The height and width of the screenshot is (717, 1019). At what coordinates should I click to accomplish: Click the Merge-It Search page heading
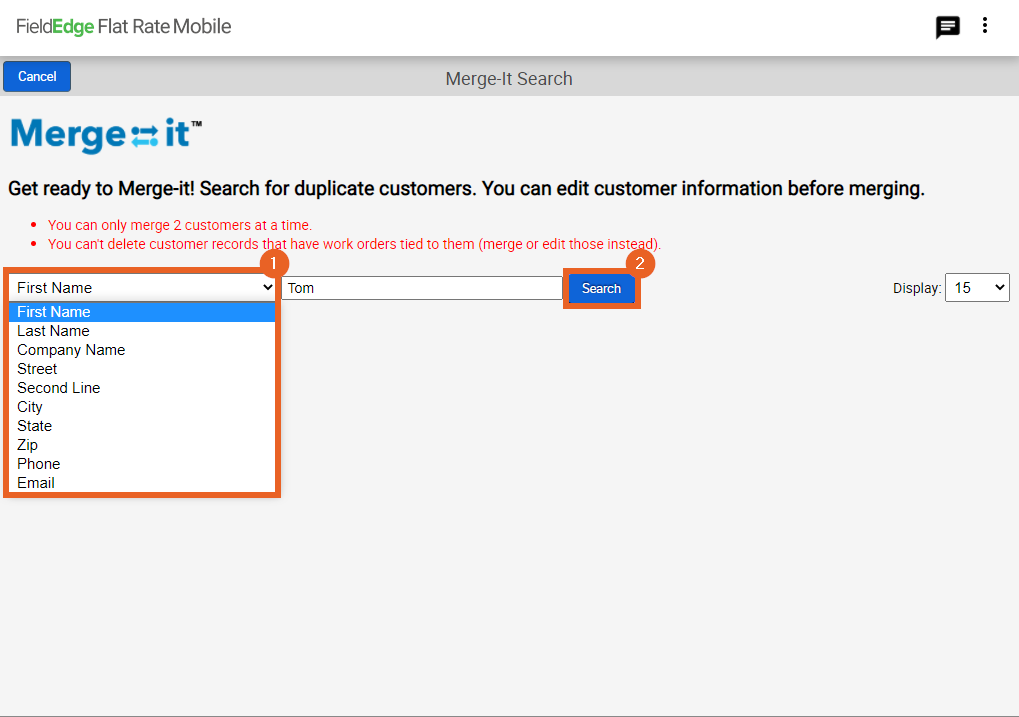pyautogui.click(x=509, y=79)
